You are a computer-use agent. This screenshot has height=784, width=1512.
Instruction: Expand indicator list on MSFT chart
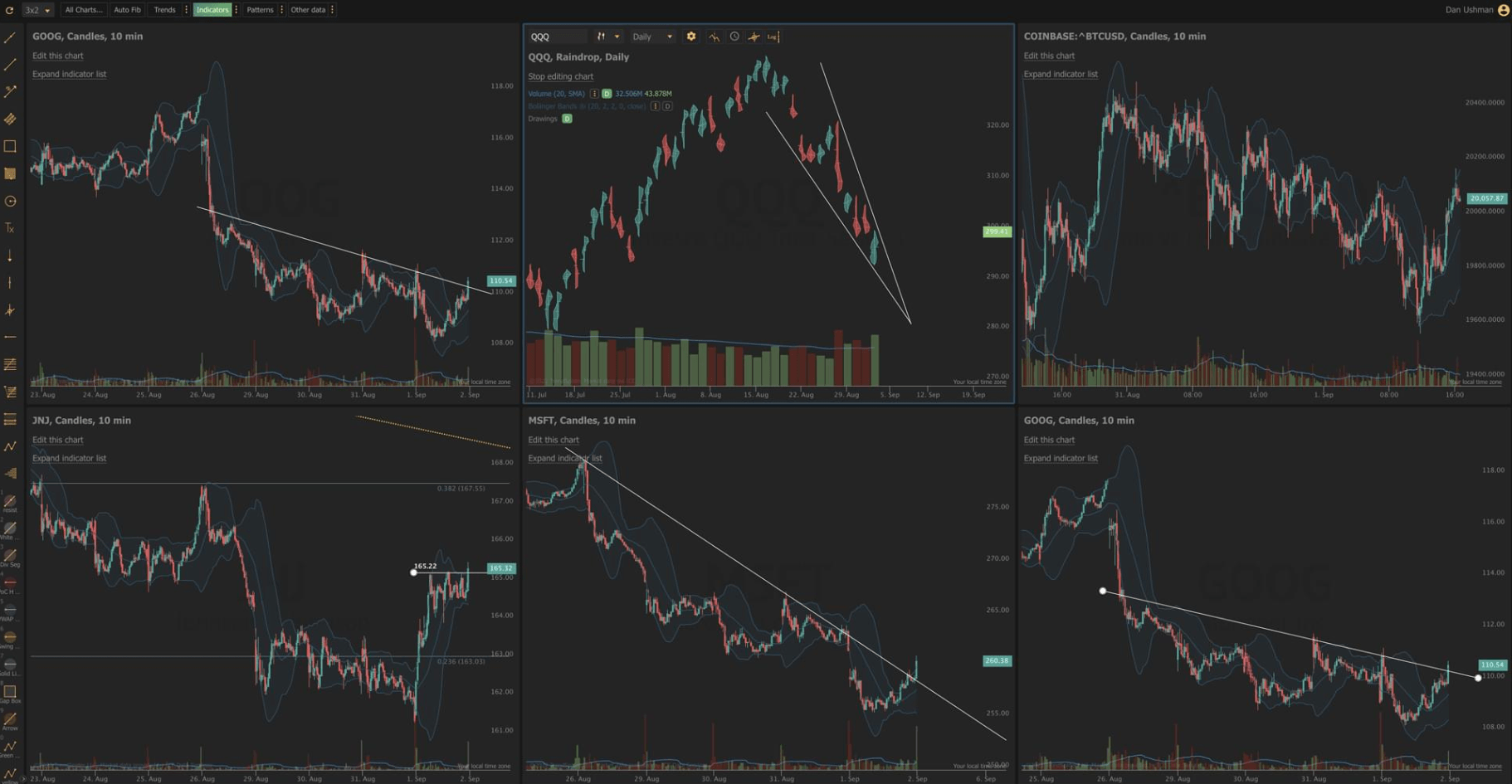point(565,458)
